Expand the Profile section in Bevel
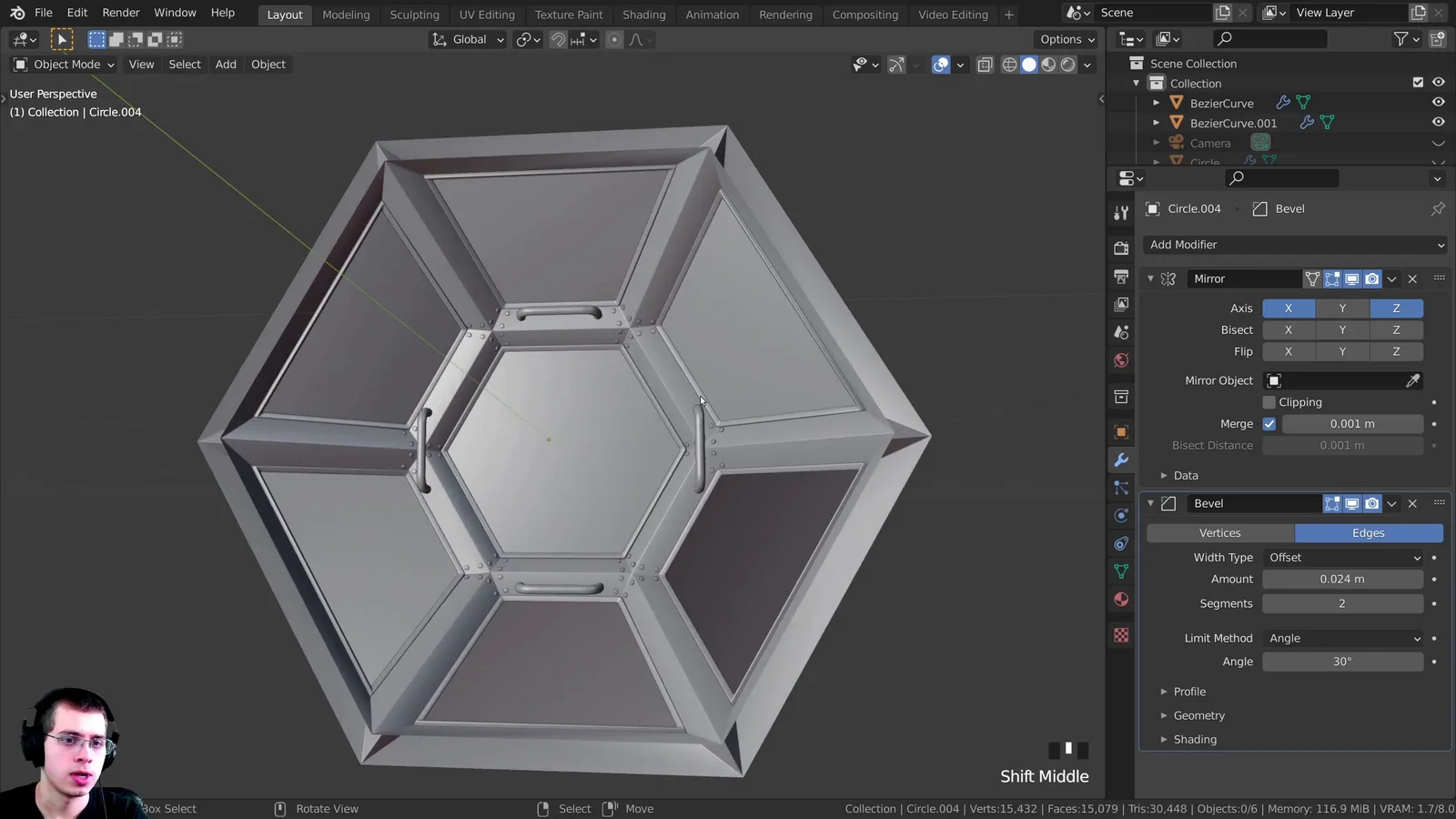 pos(1188,692)
